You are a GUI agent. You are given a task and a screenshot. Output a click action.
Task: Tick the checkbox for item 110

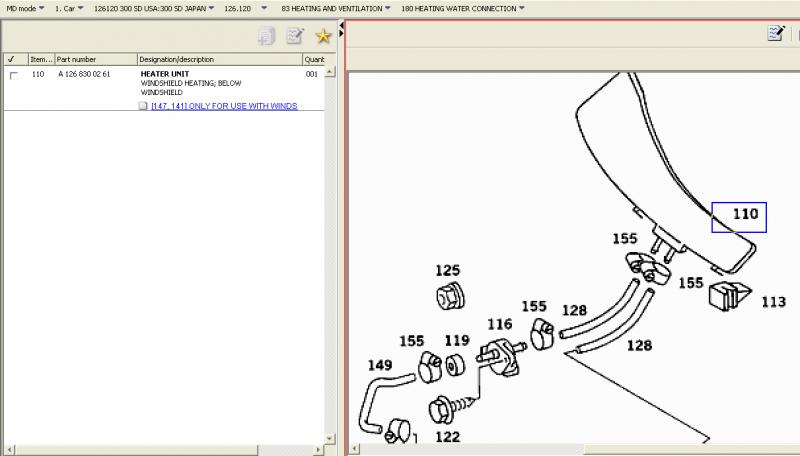click(13, 75)
